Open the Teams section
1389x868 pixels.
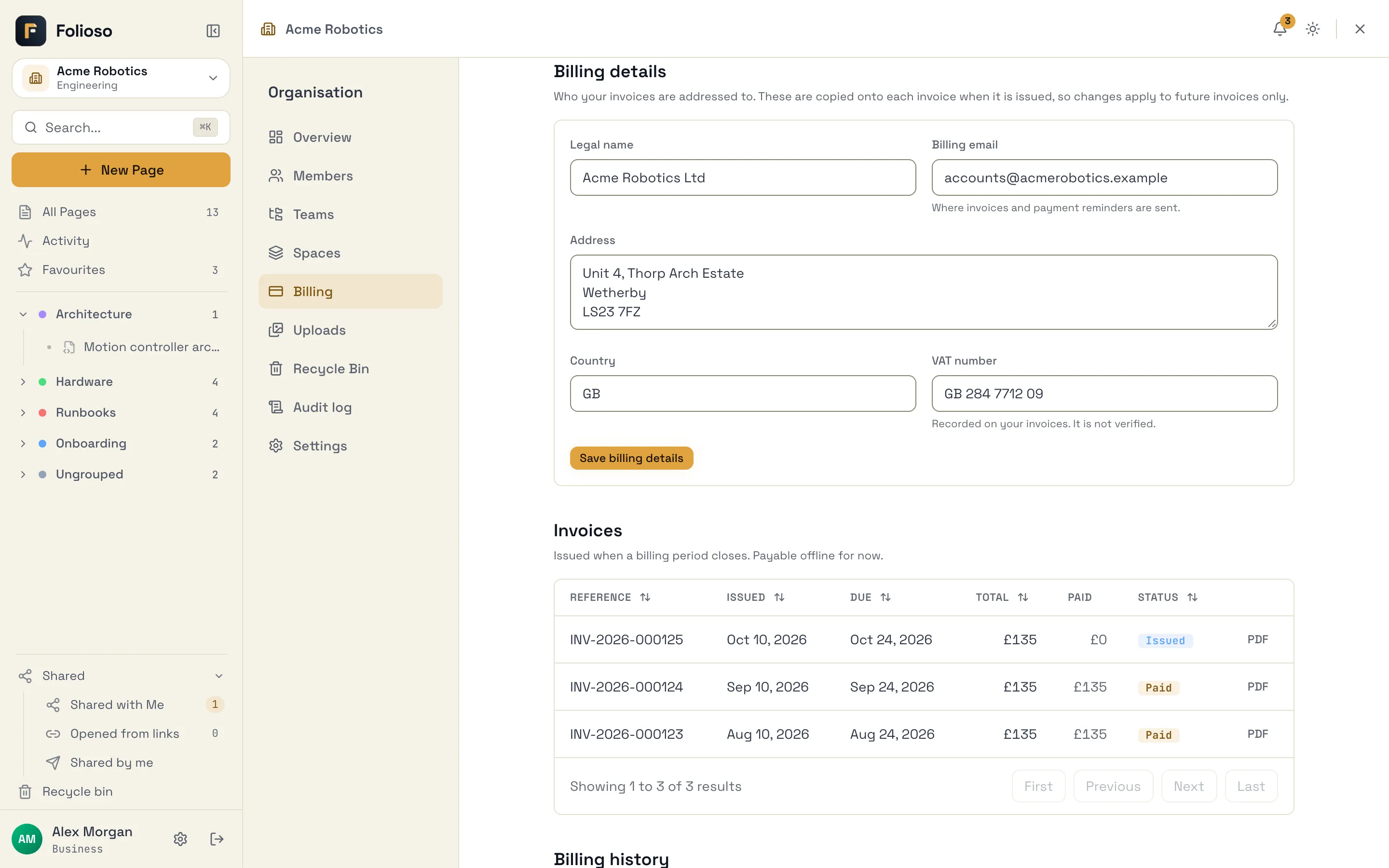click(x=350, y=214)
